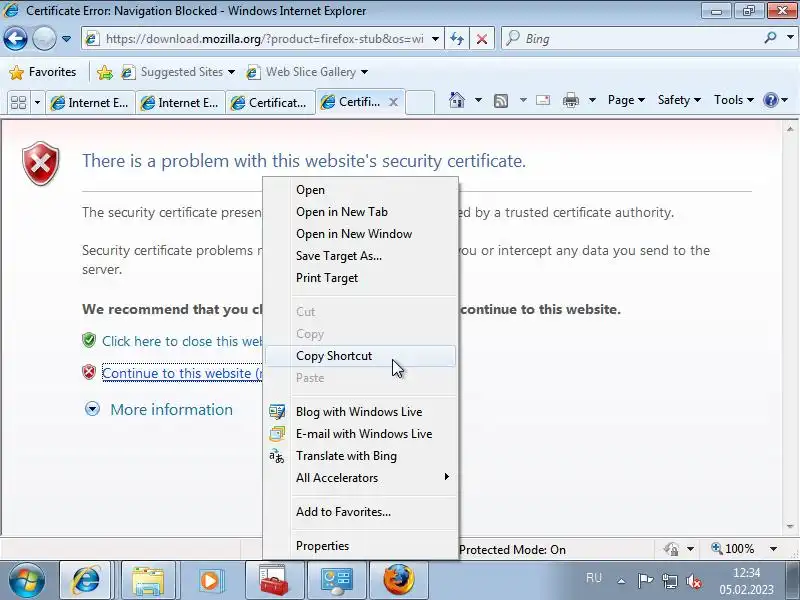Open Web Slice Gallery link
This screenshot has height=600, width=800.
[307, 72]
